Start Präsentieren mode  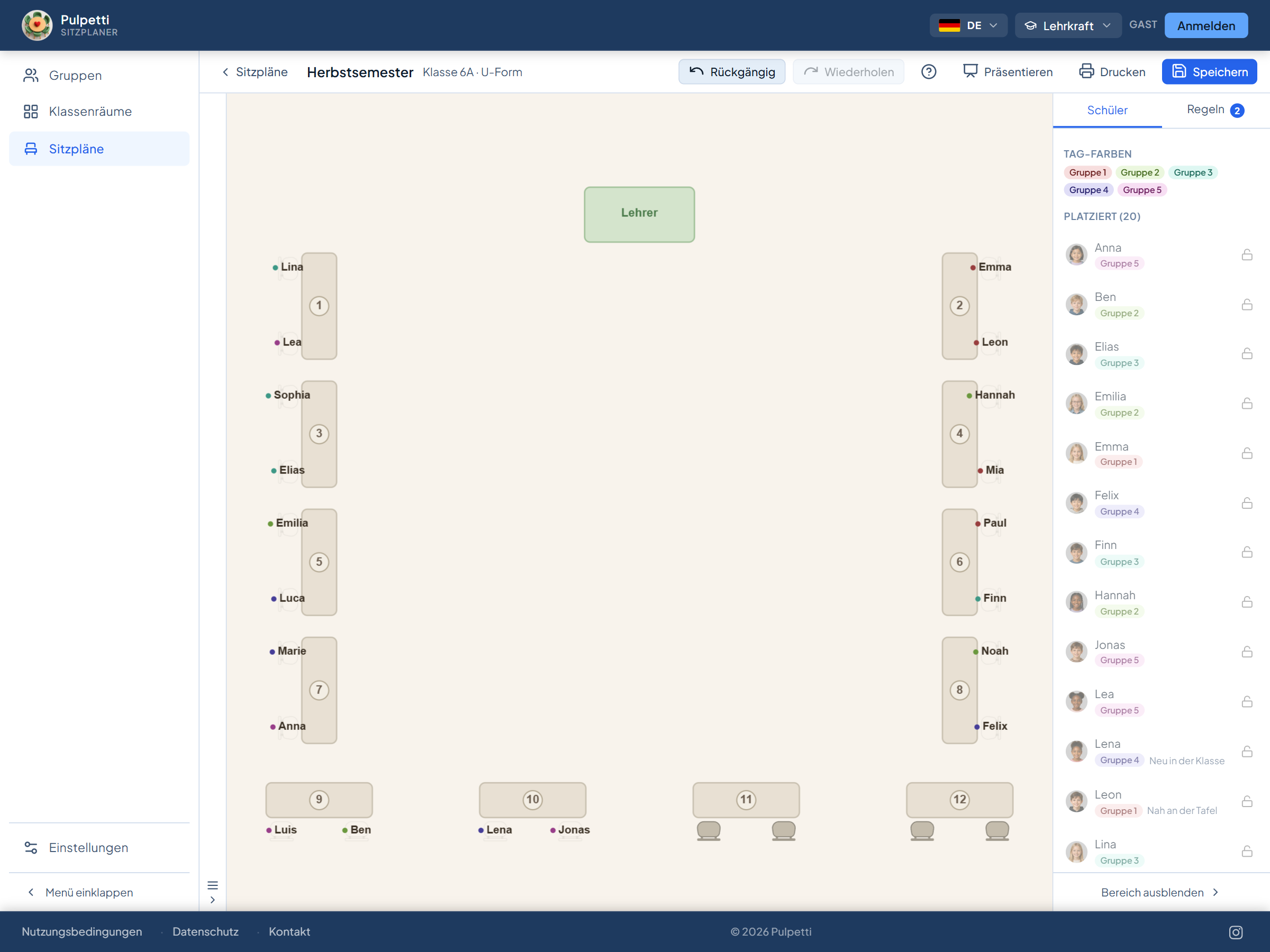(1008, 72)
